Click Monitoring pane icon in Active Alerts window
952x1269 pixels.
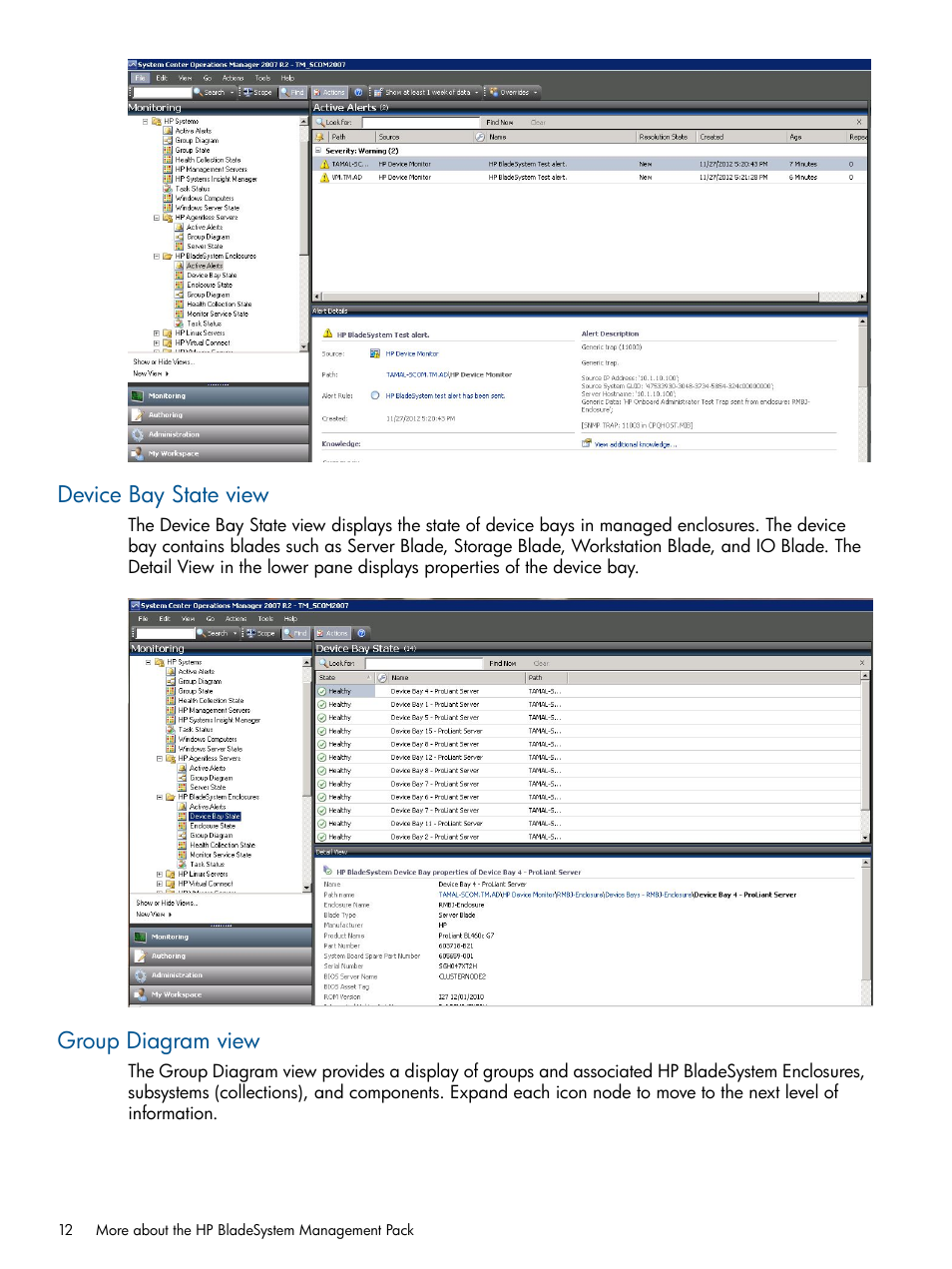pyautogui.click(x=138, y=395)
